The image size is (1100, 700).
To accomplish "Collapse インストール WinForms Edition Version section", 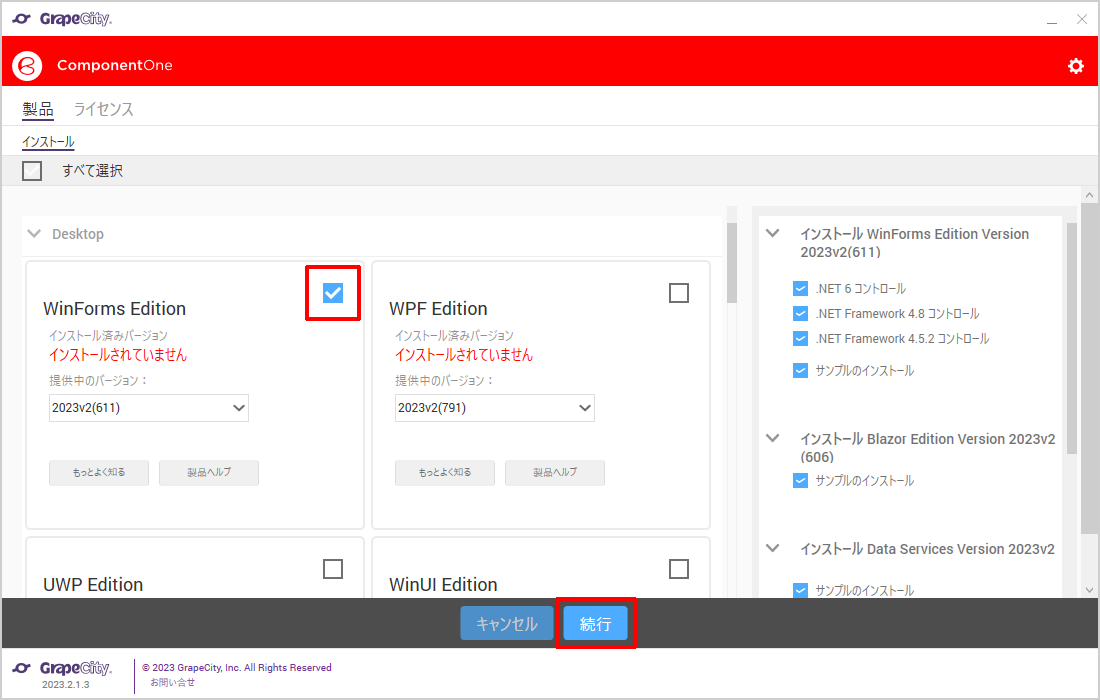I will tap(772, 233).
